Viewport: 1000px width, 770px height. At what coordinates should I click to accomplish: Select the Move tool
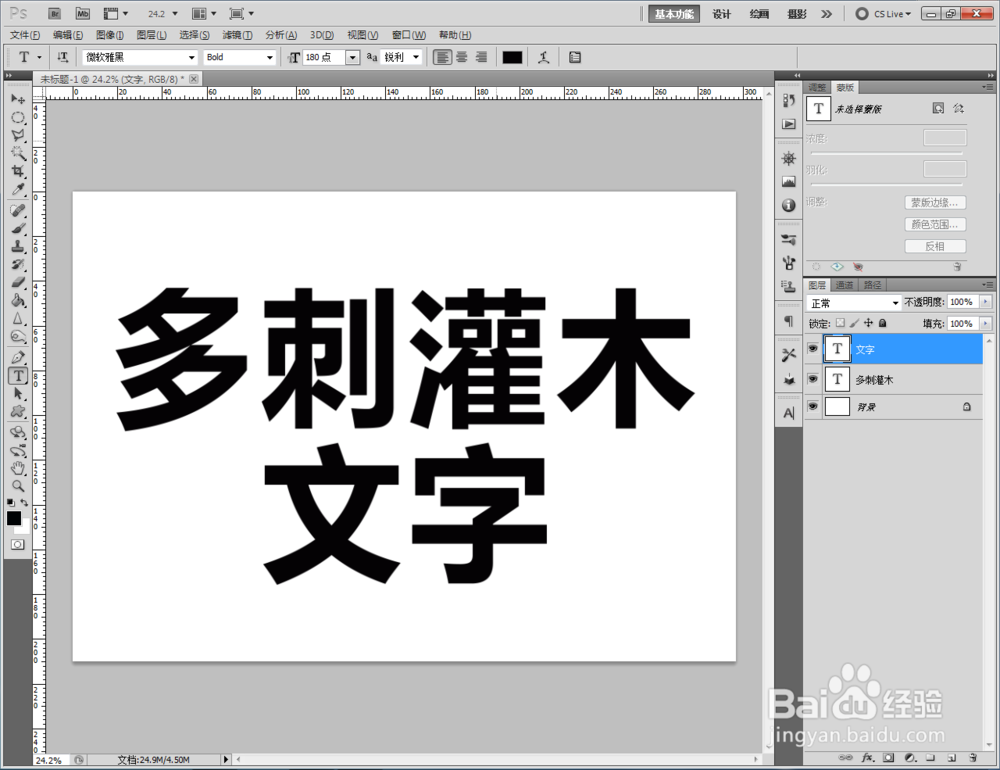tap(18, 99)
